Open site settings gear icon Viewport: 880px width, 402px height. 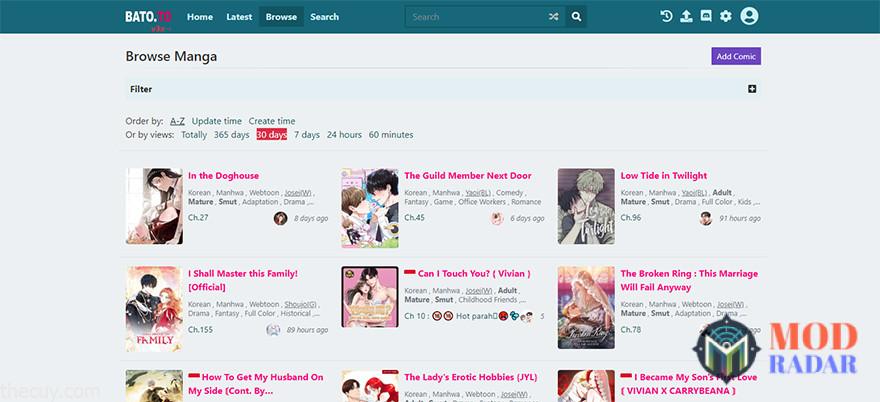[726, 16]
